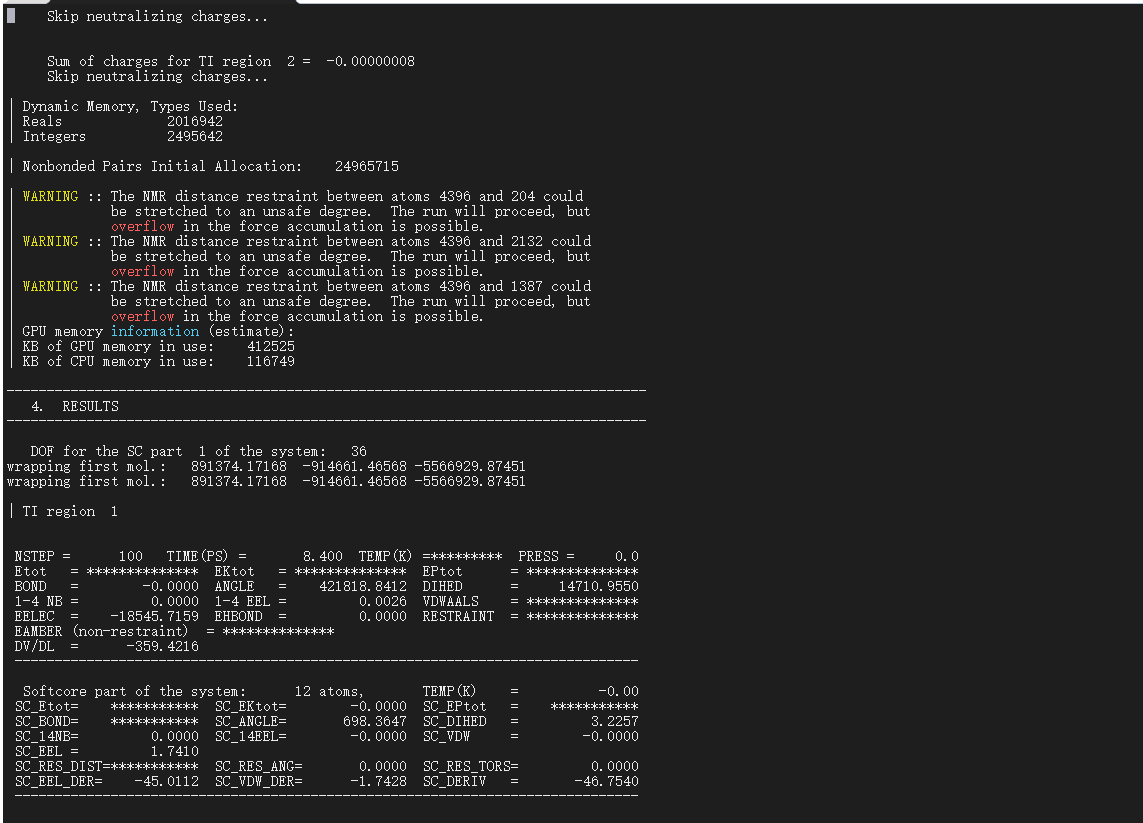Click the DV/DL value -359.4216
Viewport: 1143px width, 823px height.
point(162,646)
